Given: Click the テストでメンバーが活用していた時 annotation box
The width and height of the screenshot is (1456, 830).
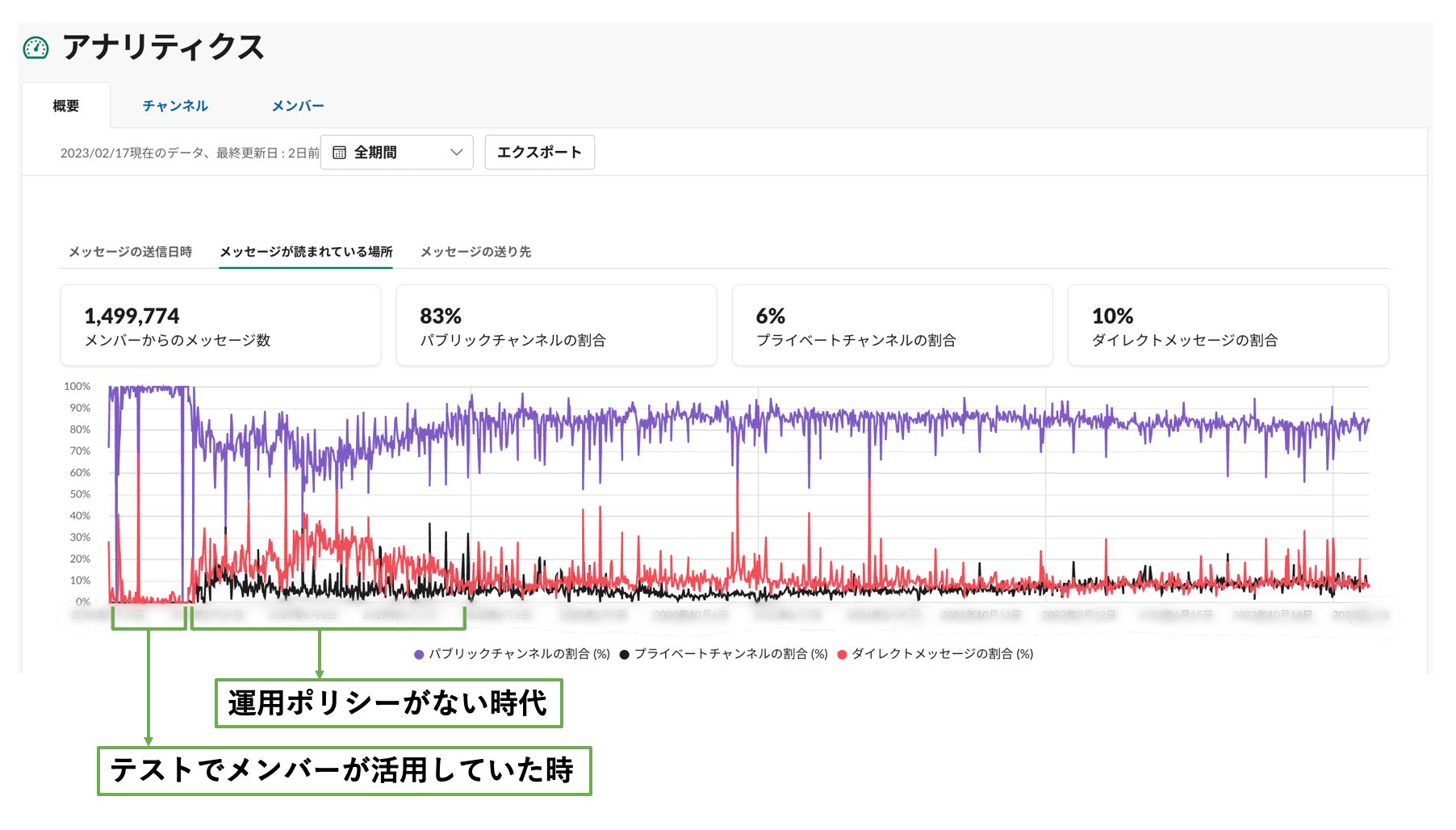Looking at the screenshot, I should 344,771.
